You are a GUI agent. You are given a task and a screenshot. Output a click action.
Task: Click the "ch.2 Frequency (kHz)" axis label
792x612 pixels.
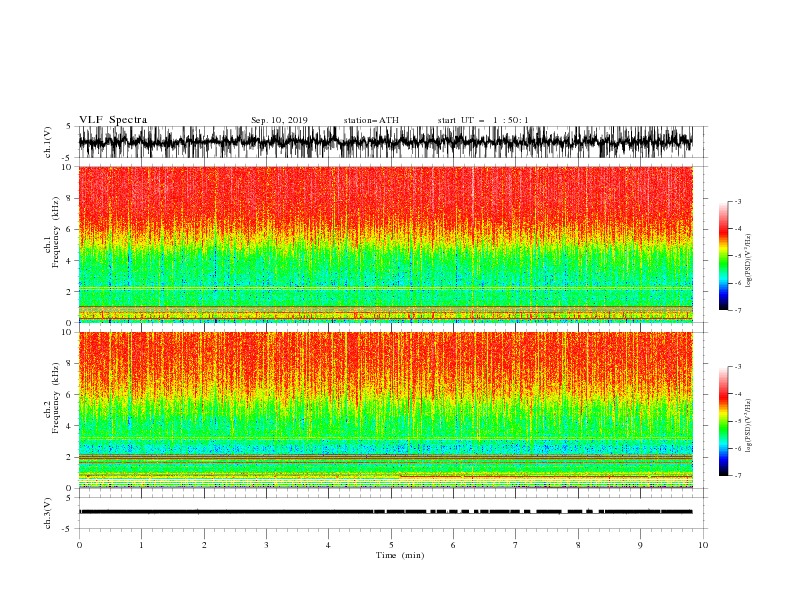point(52,397)
